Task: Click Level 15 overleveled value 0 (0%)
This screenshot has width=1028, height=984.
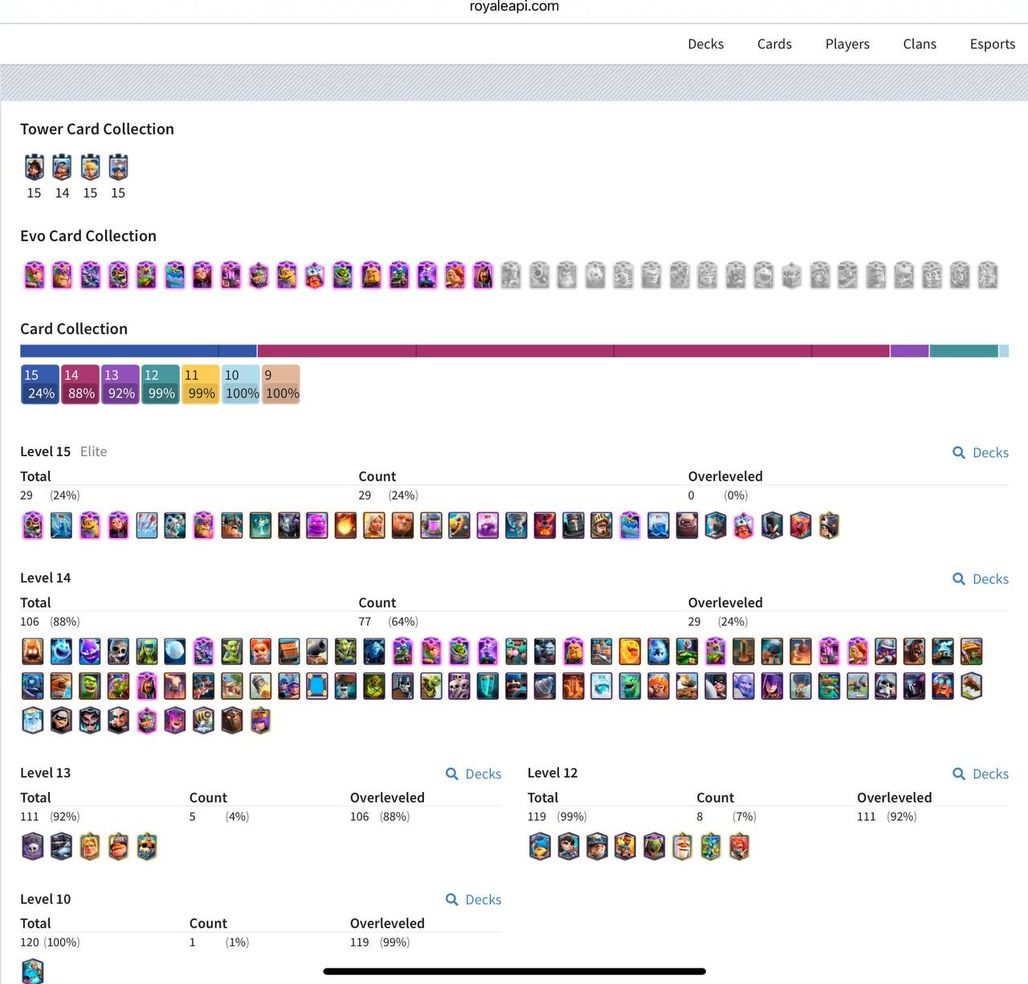Action: pyautogui.click(x=718, y=495)
